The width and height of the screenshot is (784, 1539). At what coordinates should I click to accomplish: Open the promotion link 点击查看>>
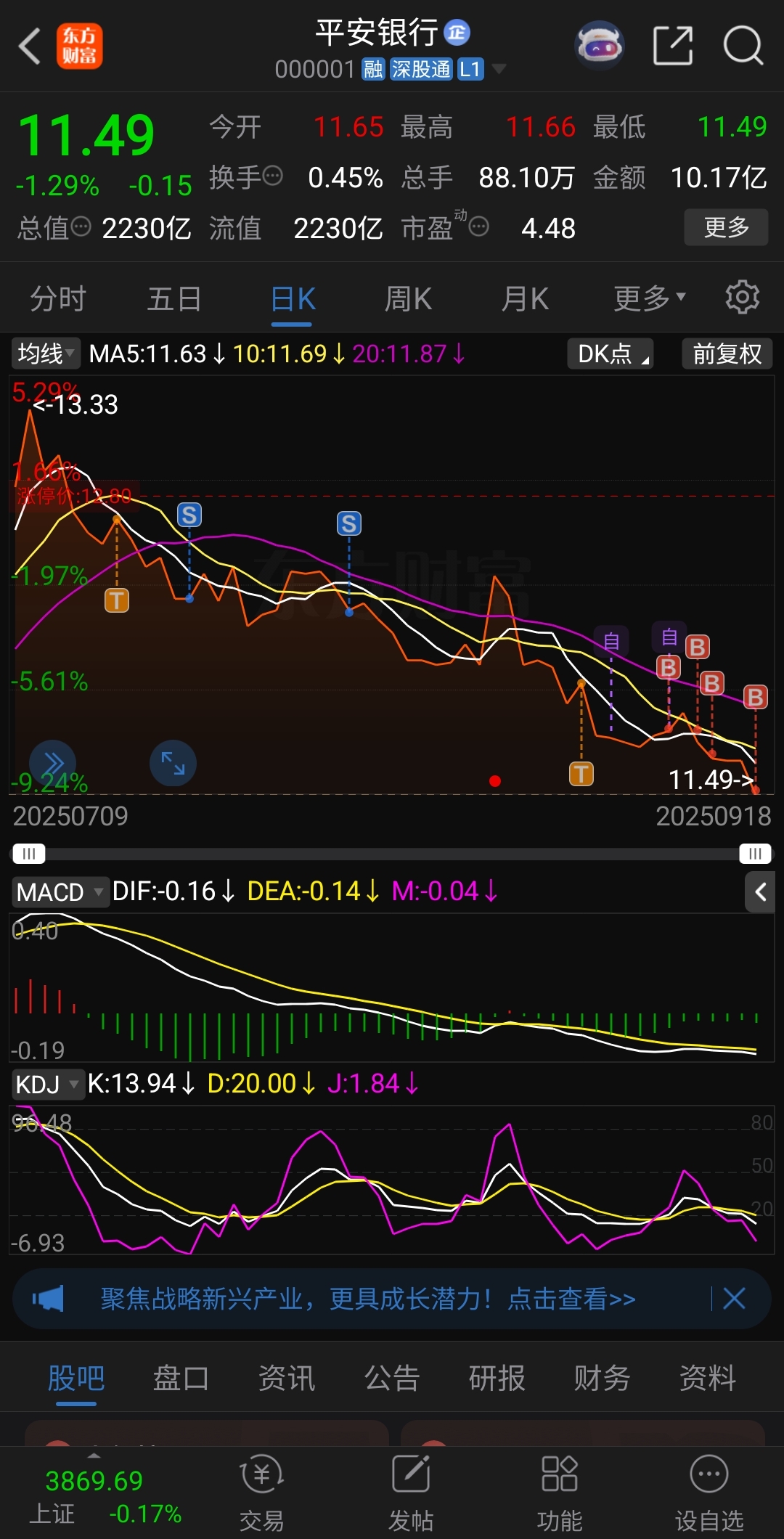tap(571, 1299)
